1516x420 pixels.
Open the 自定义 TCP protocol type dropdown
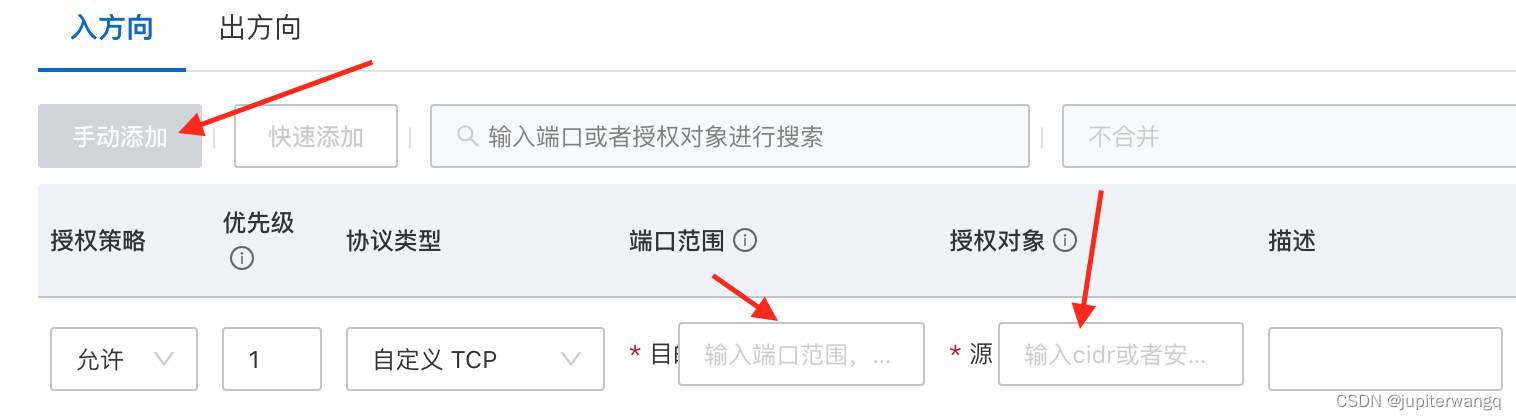pyautogui.click(x=475, y=359)
